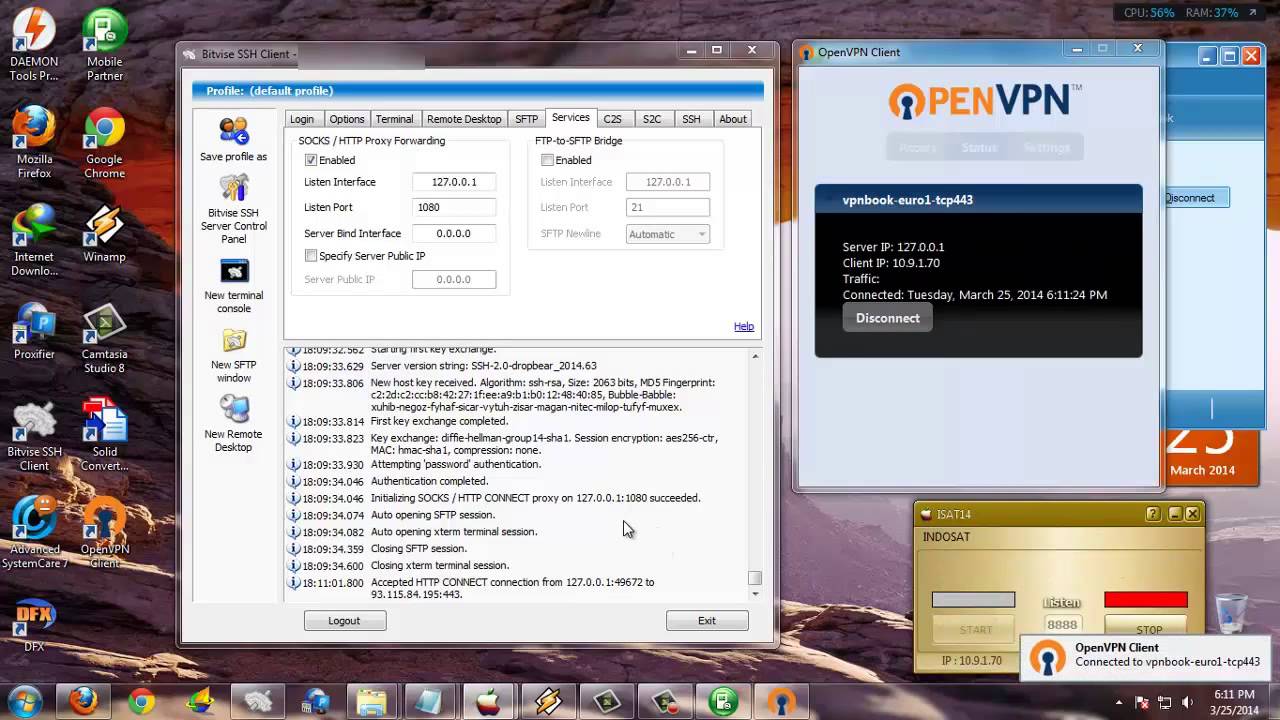This screenshot has height=720, width=1280.
Task: Select Advanced SystemCare 7 desktop icon
Action: click(34, 533)
